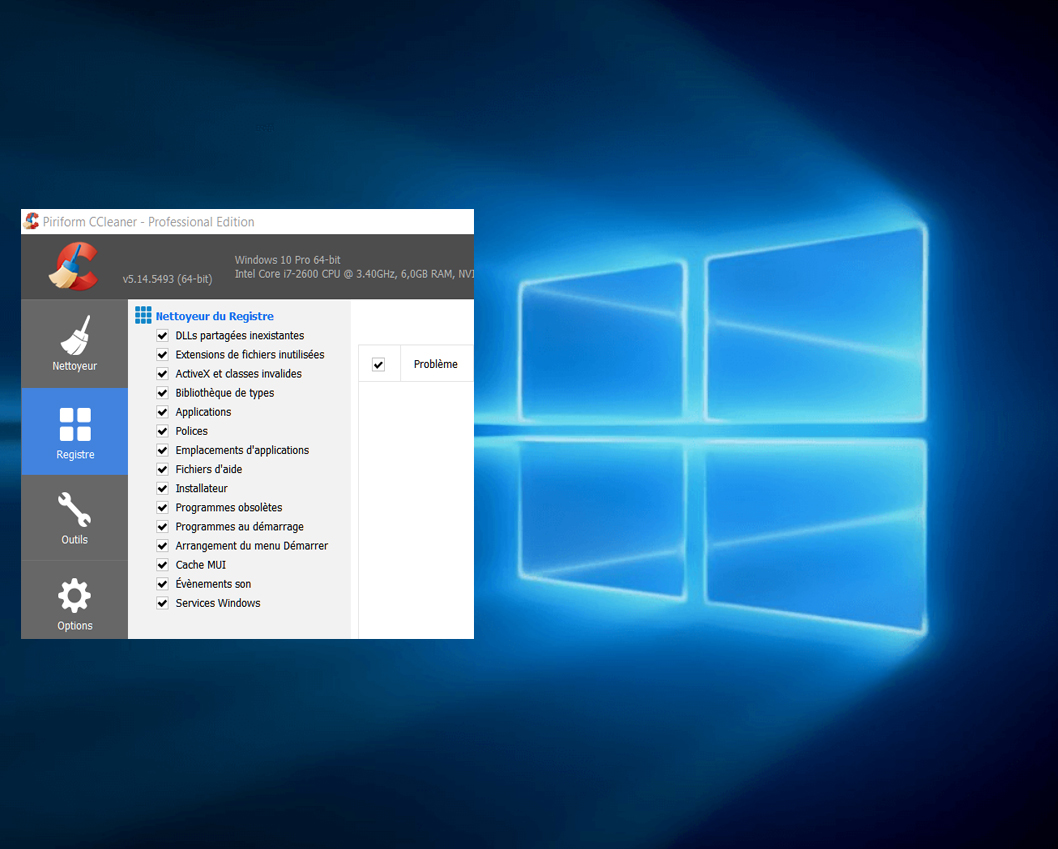Viewport: 1058px width, 849px height.
Task: Uncheck Programmes au démarrage
Action: [163, 526]
